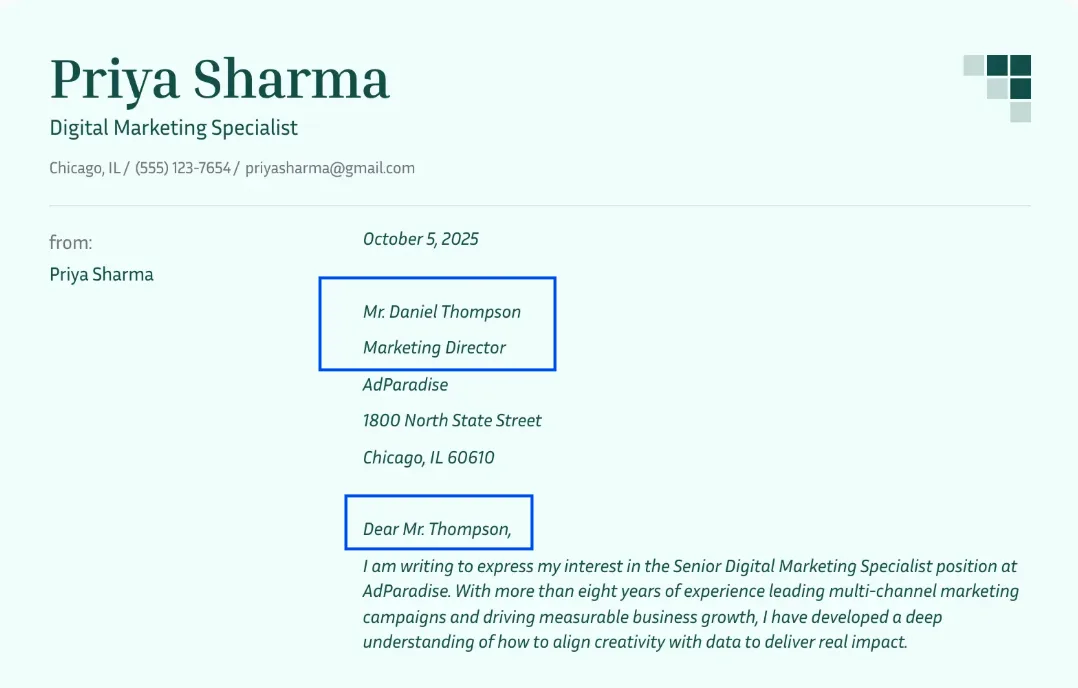Click the sender name under 'from:'
Screen dimensions: 1078x688
(102, 275)
